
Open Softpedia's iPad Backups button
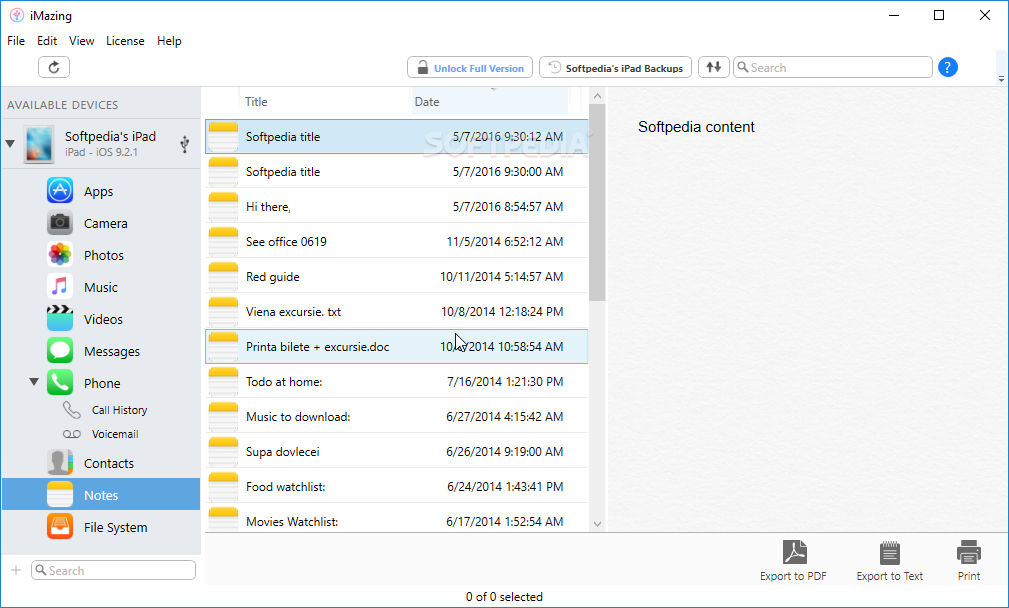point(615,68)
